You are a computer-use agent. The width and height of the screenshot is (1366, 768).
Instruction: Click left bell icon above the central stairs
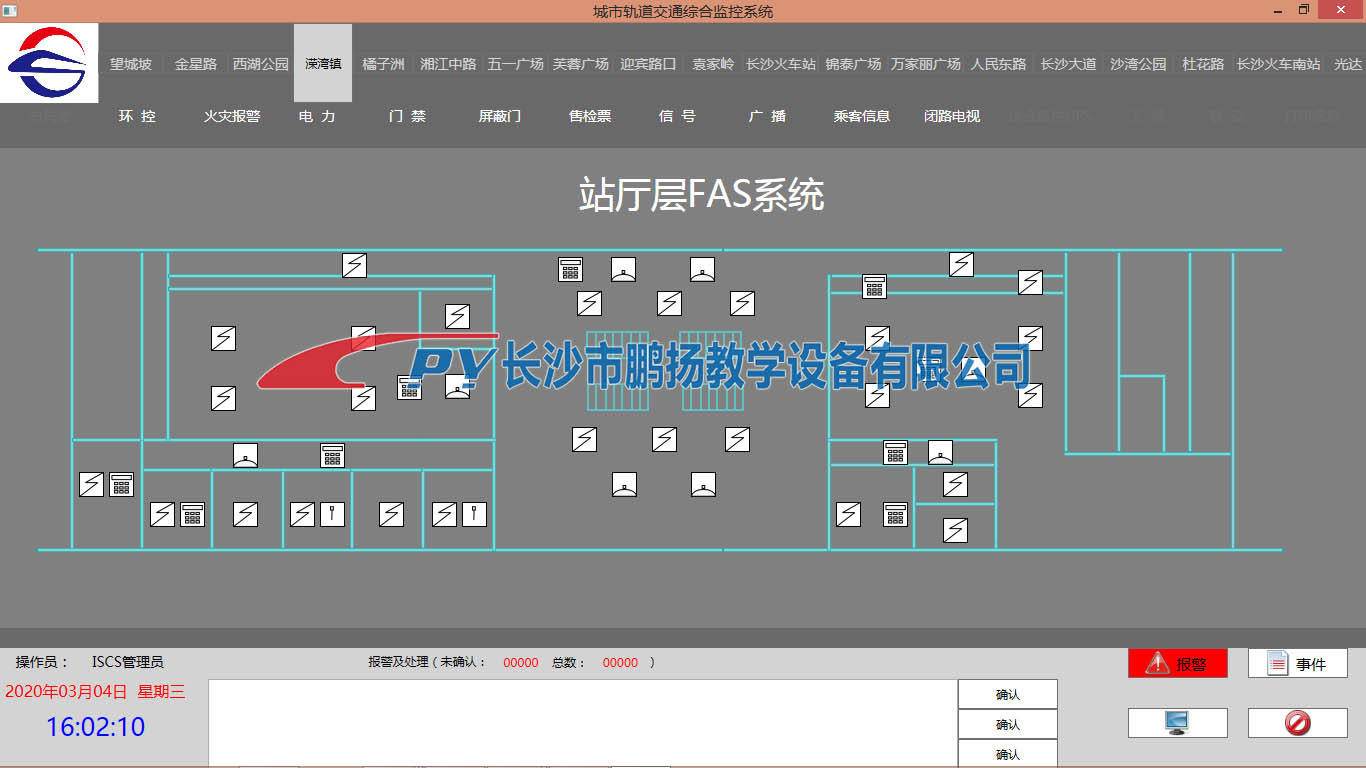[x=624, y=269]
